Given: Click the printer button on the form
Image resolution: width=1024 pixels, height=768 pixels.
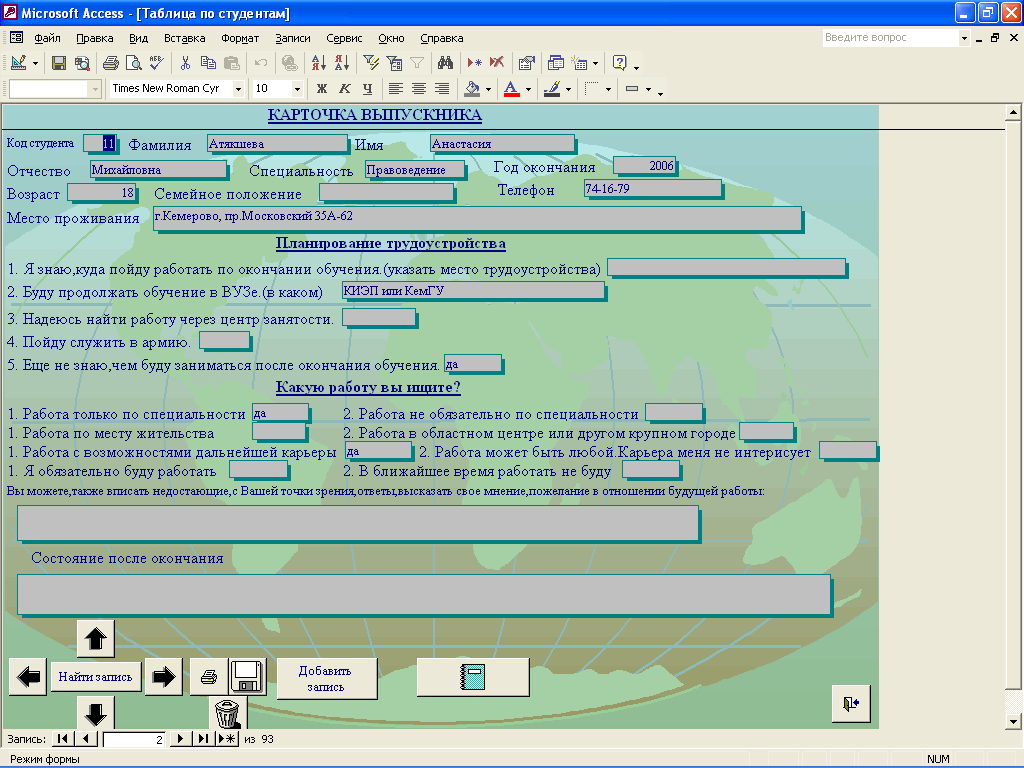Looking at the screenshot, I should 209,677.
